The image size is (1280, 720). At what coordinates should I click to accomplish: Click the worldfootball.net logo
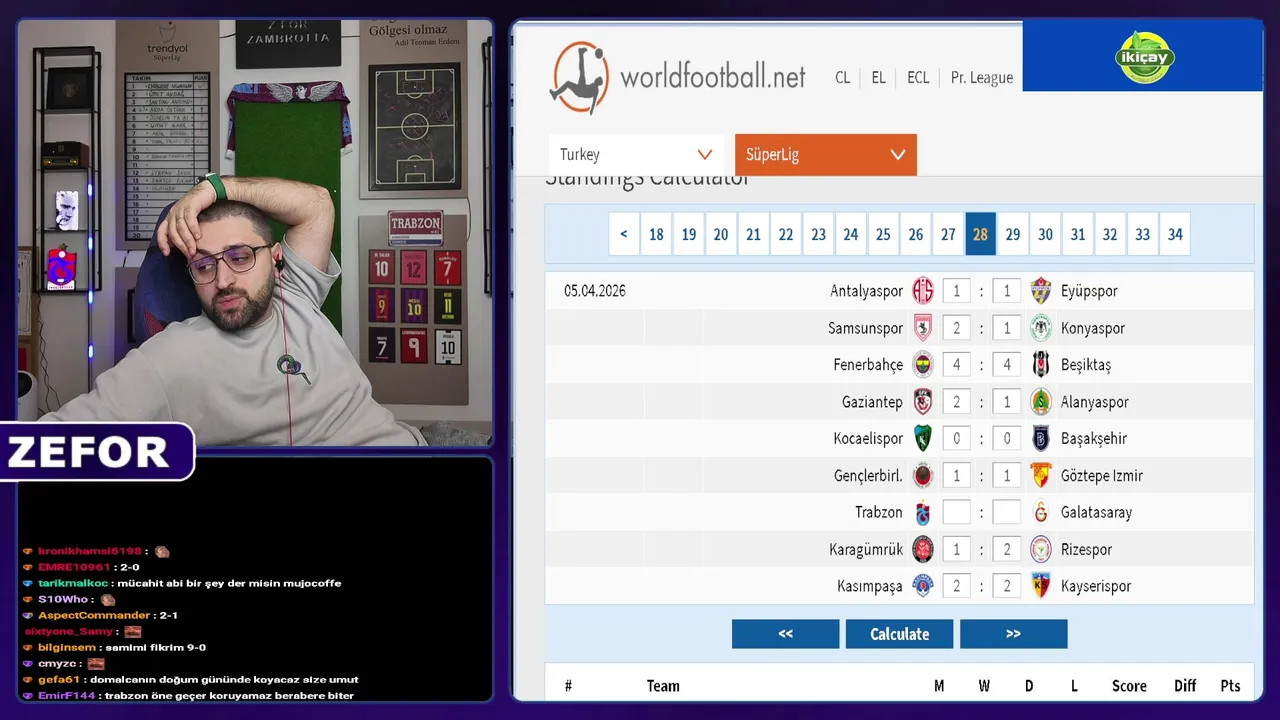[677, 77]
